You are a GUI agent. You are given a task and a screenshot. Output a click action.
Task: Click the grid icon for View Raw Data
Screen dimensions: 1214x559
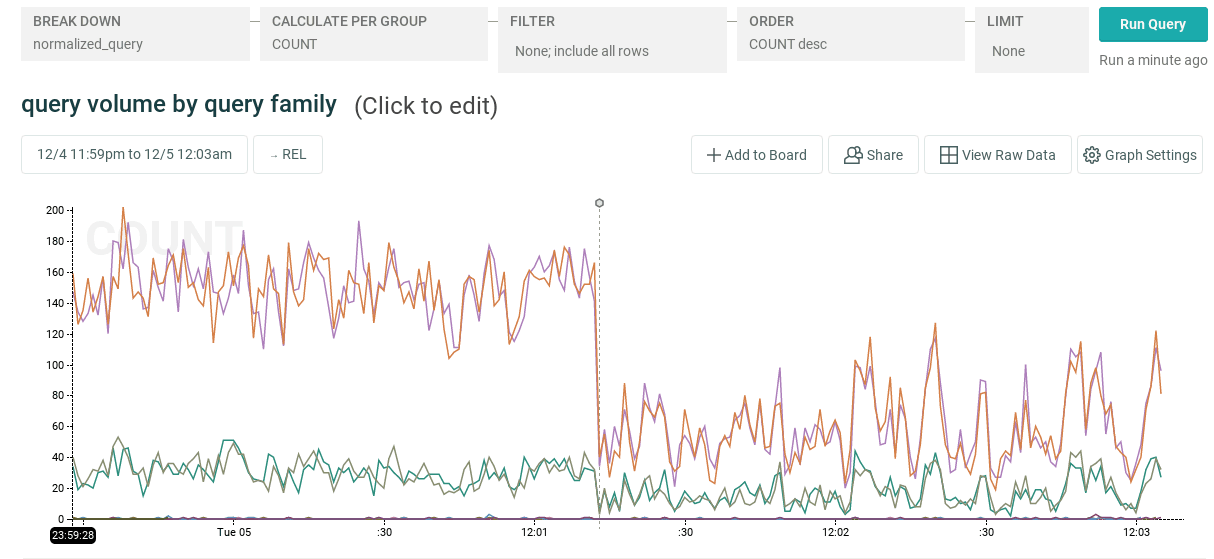click(x=948, y=155)
